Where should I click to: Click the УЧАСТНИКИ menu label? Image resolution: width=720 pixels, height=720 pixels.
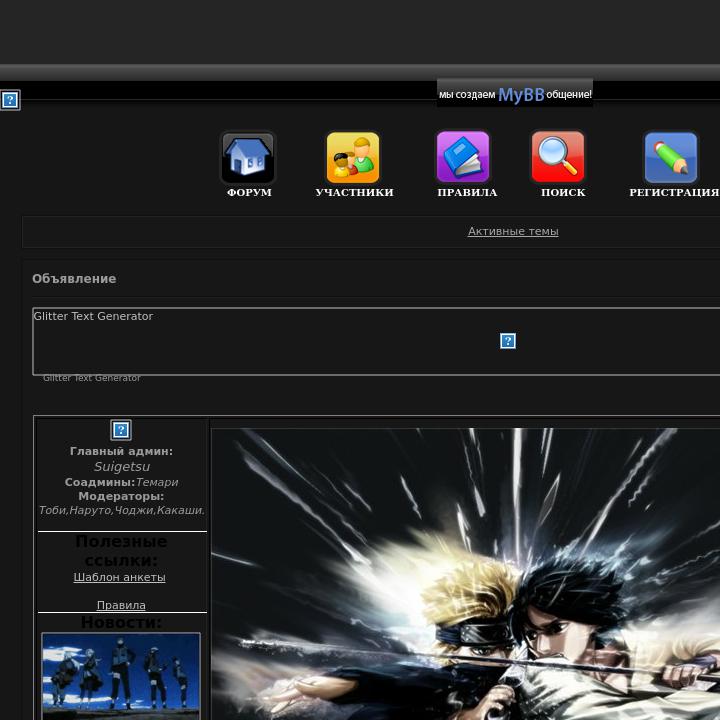click(x=354, y=192)
